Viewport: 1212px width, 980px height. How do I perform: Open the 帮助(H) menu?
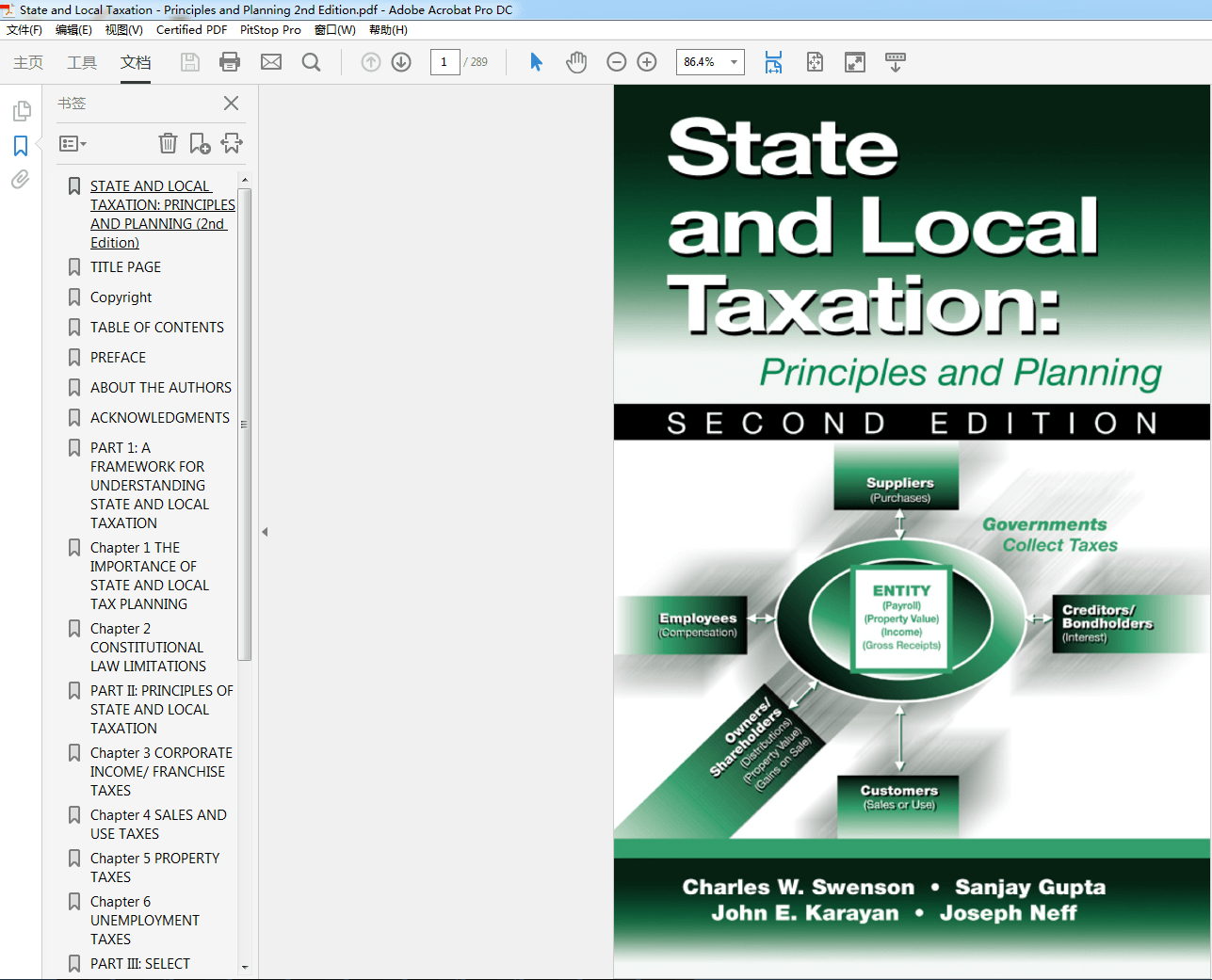click(388, 30)
